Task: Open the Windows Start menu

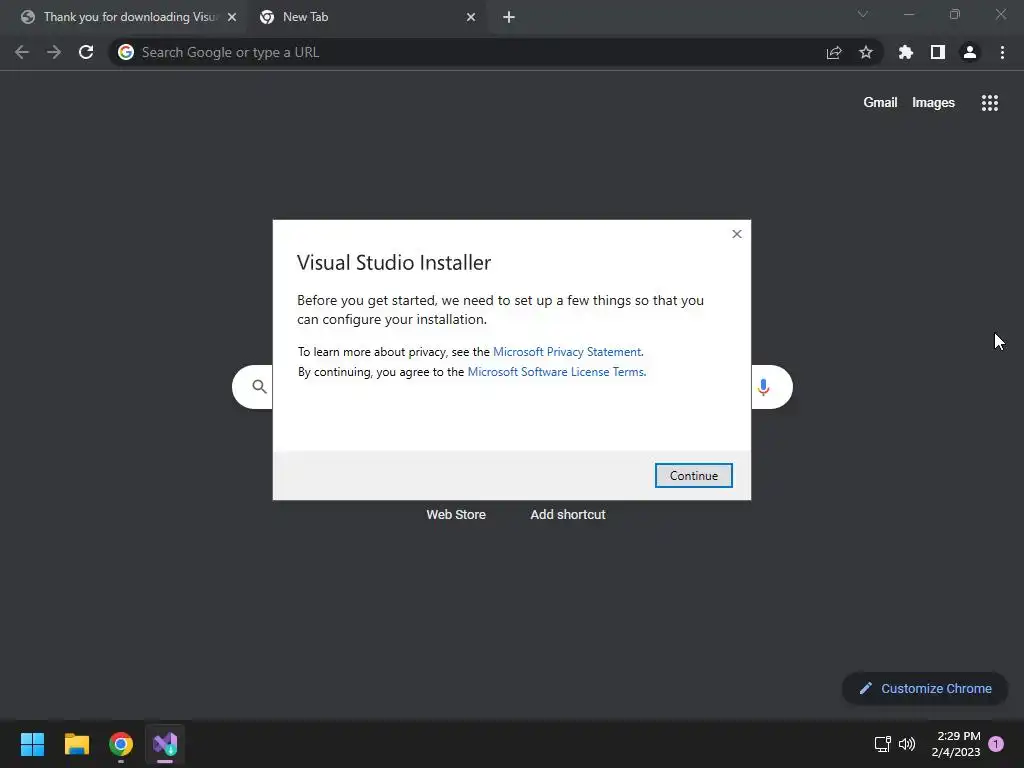Action: (x=33, y=744)
